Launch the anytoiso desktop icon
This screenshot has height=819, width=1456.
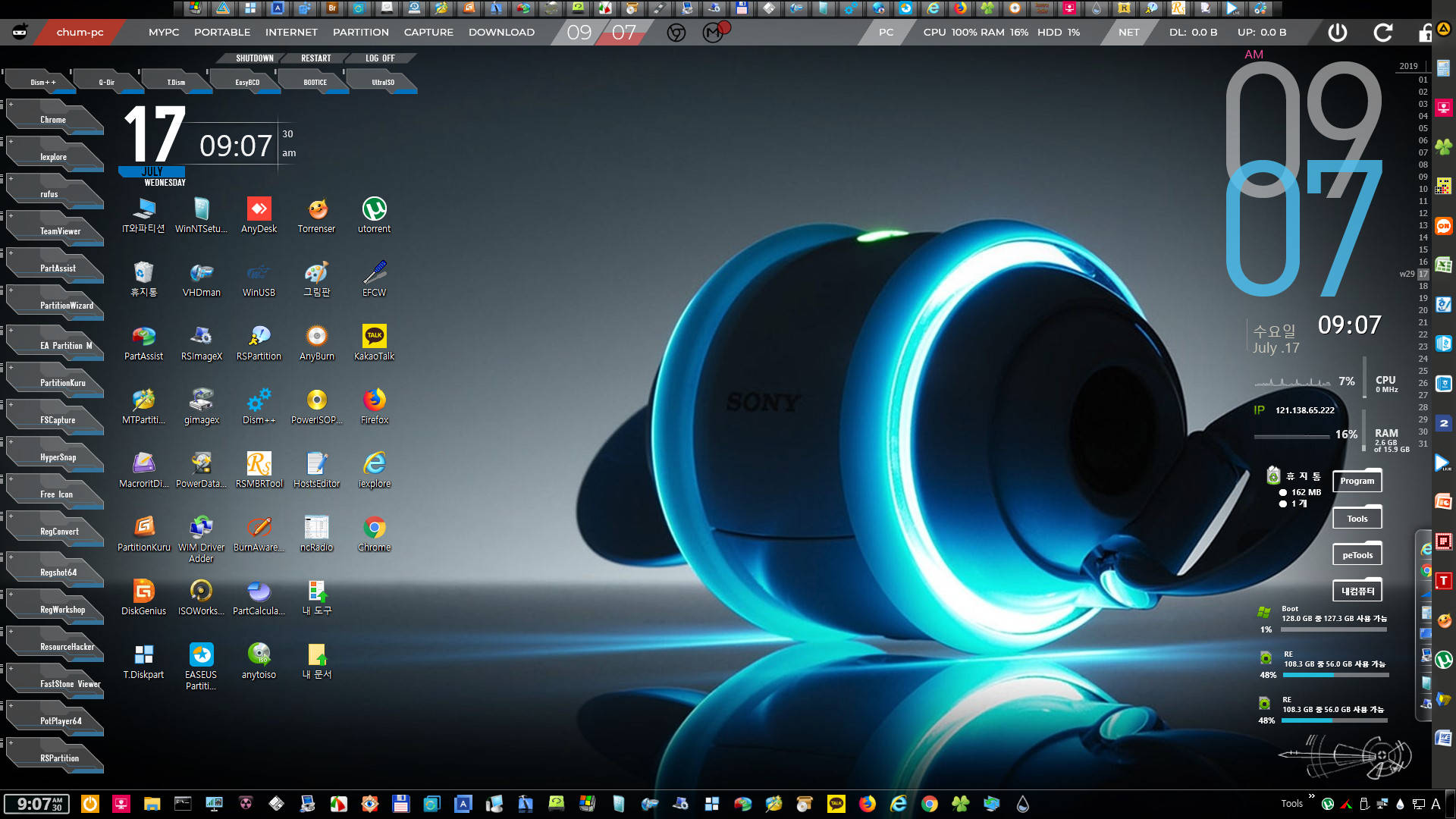click(259, 661)
